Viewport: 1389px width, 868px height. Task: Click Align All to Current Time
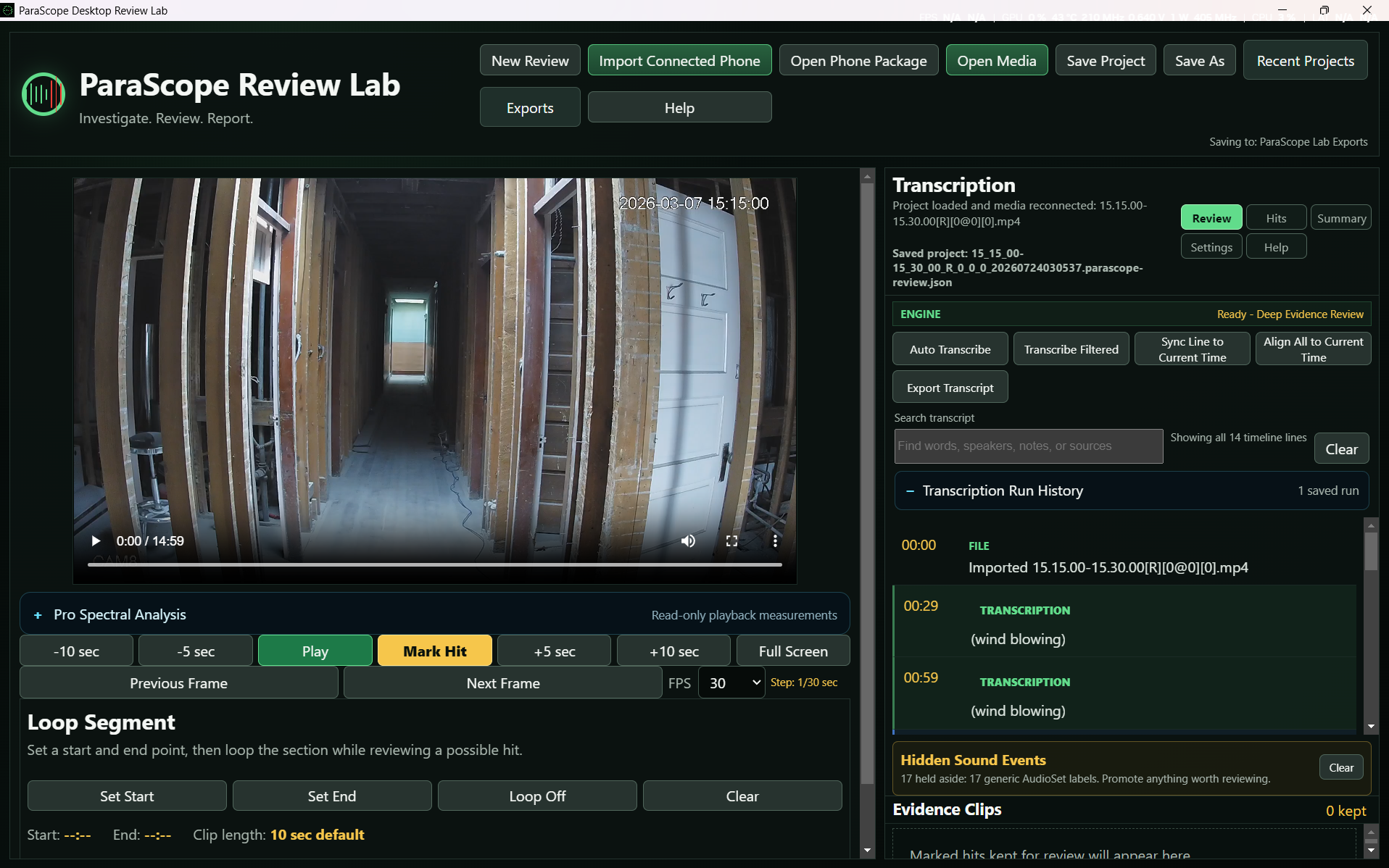click(1313, 349)
